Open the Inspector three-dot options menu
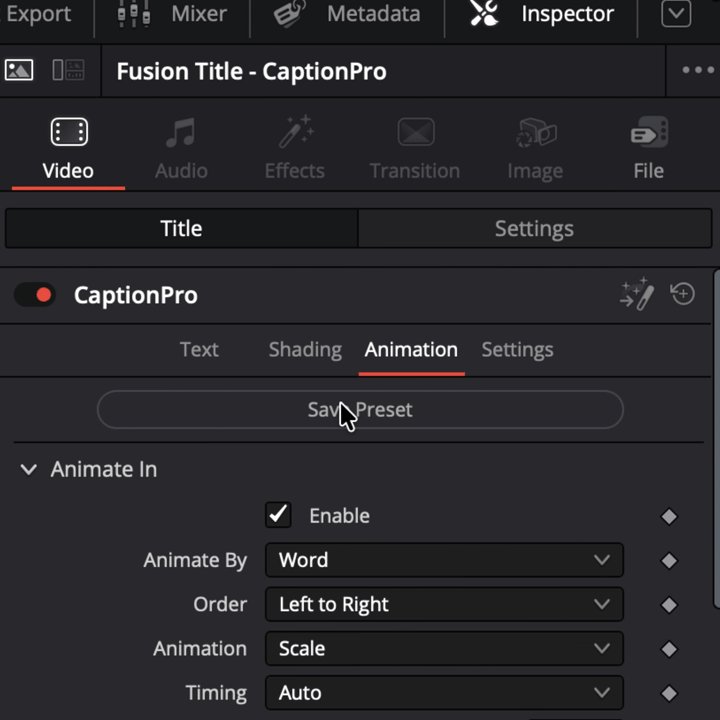This screenshot has height=720, width=720. click(698, 70)
